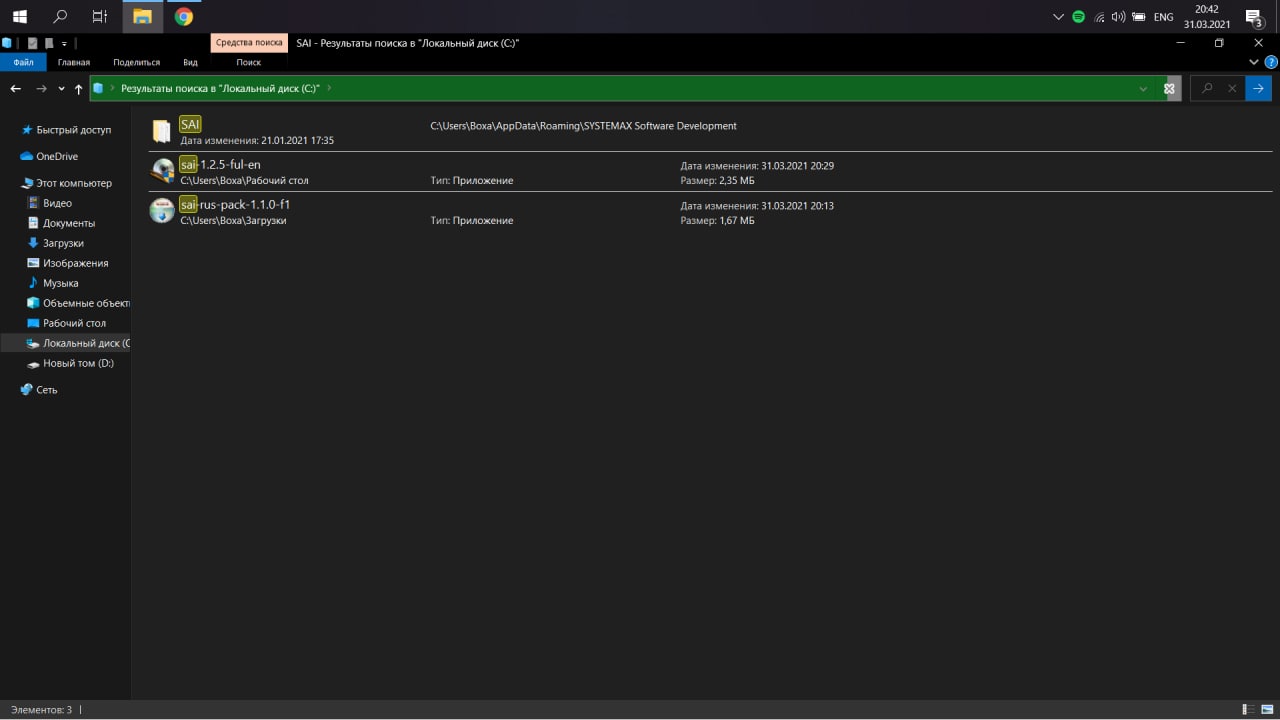This screenshot has height=720, width=1280.
Task: Click the sai-rus-pack installer icon
Action: (162, 211)
